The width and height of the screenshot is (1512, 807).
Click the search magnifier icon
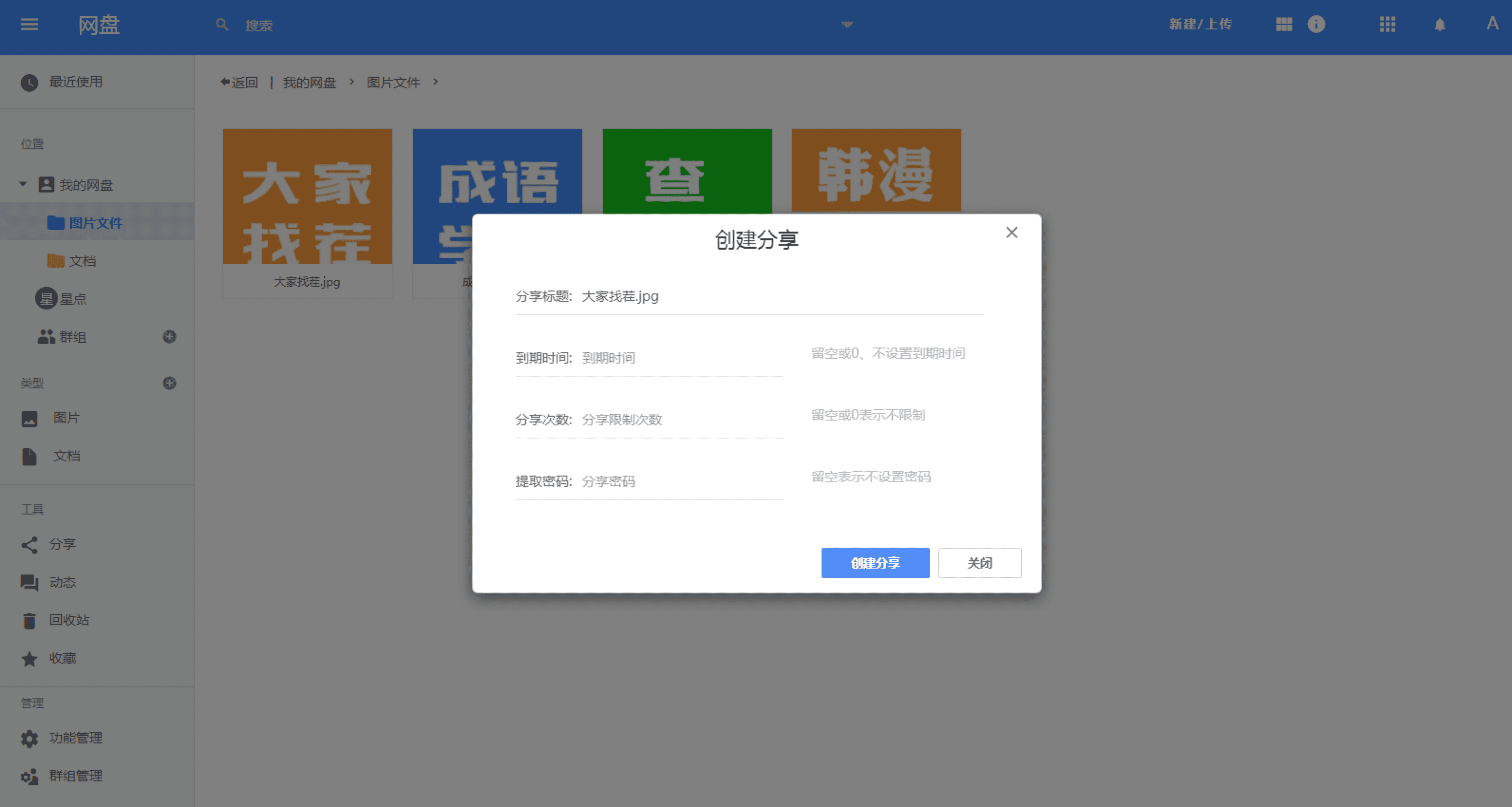point(222,25)
